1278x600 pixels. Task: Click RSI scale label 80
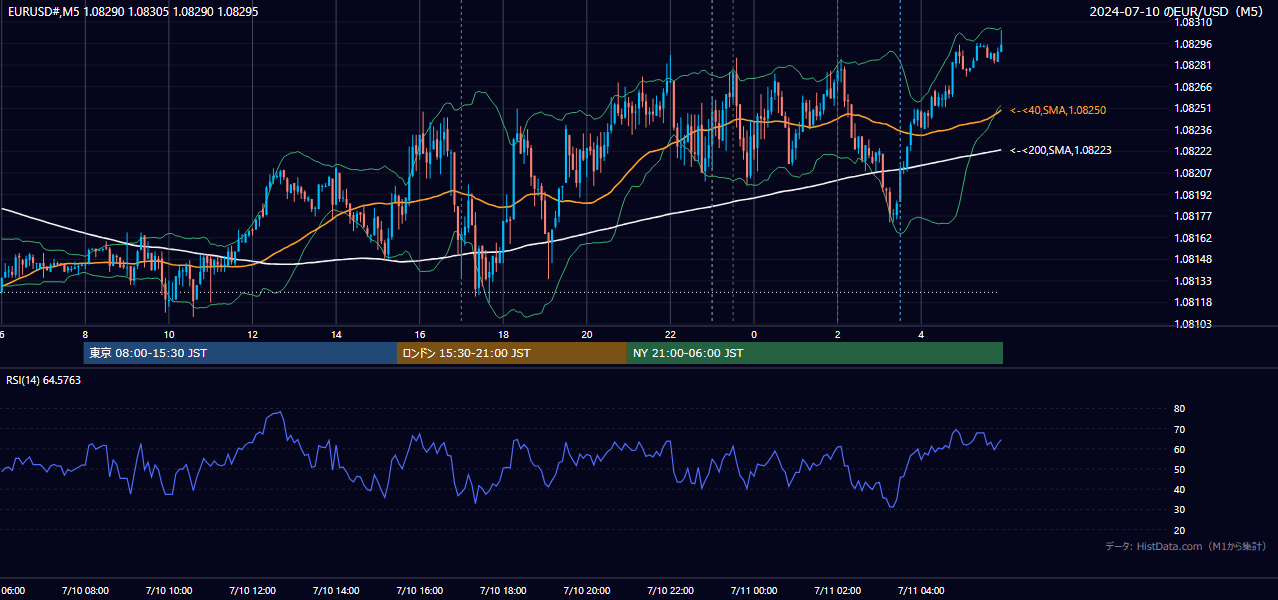click(x=1179, y=409)
